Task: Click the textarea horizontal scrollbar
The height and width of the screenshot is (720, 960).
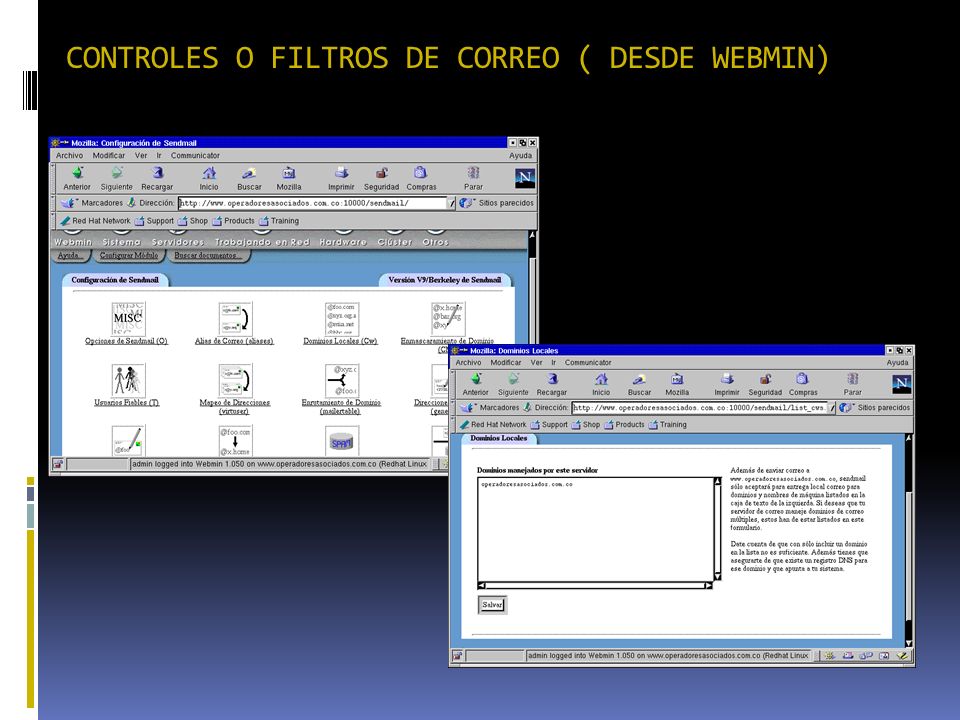Action: (x=596, y=586)
